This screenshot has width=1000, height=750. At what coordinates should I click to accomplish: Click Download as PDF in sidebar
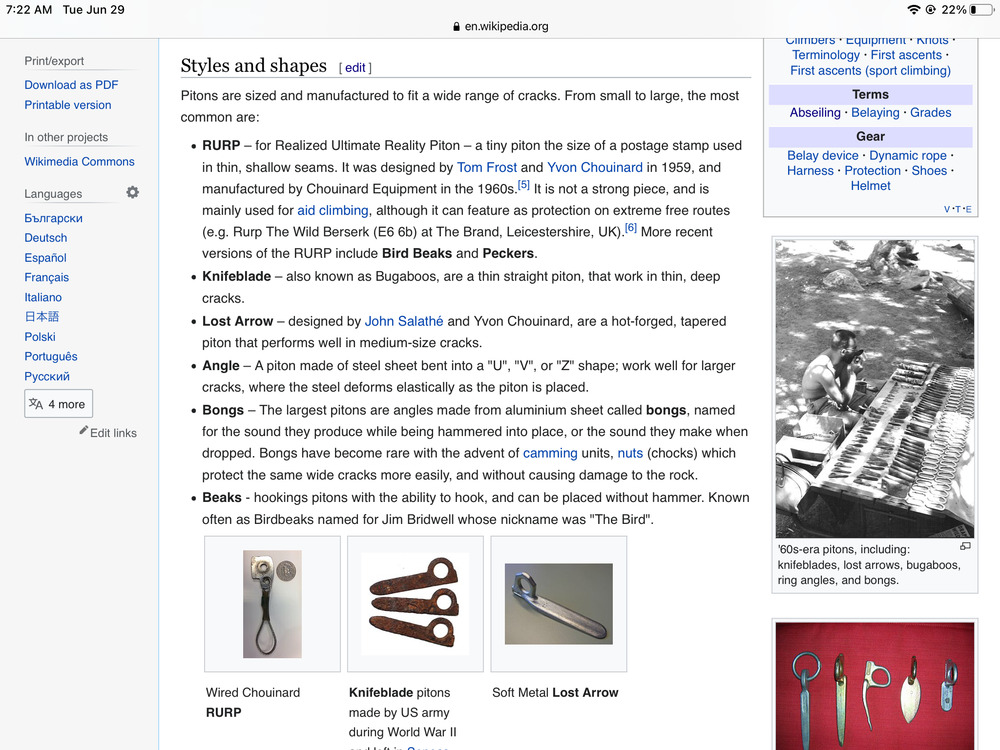pyautogui.click(x=71, y=85)
